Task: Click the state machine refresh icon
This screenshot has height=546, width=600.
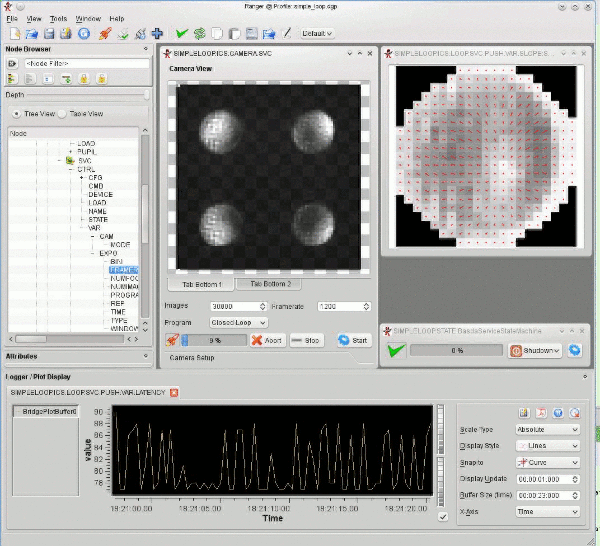Action: 575,350
